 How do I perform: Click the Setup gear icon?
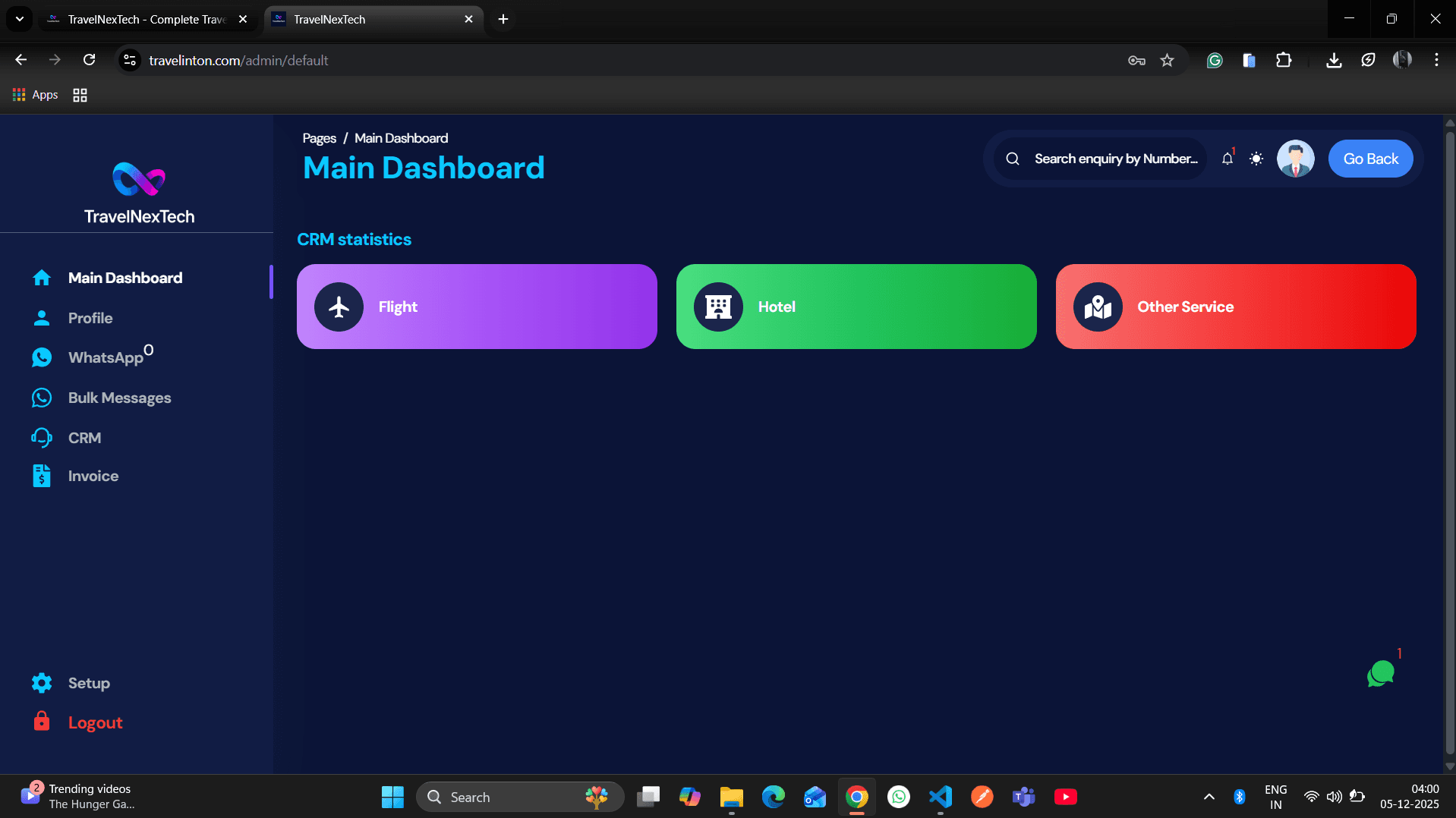(42, 683)
